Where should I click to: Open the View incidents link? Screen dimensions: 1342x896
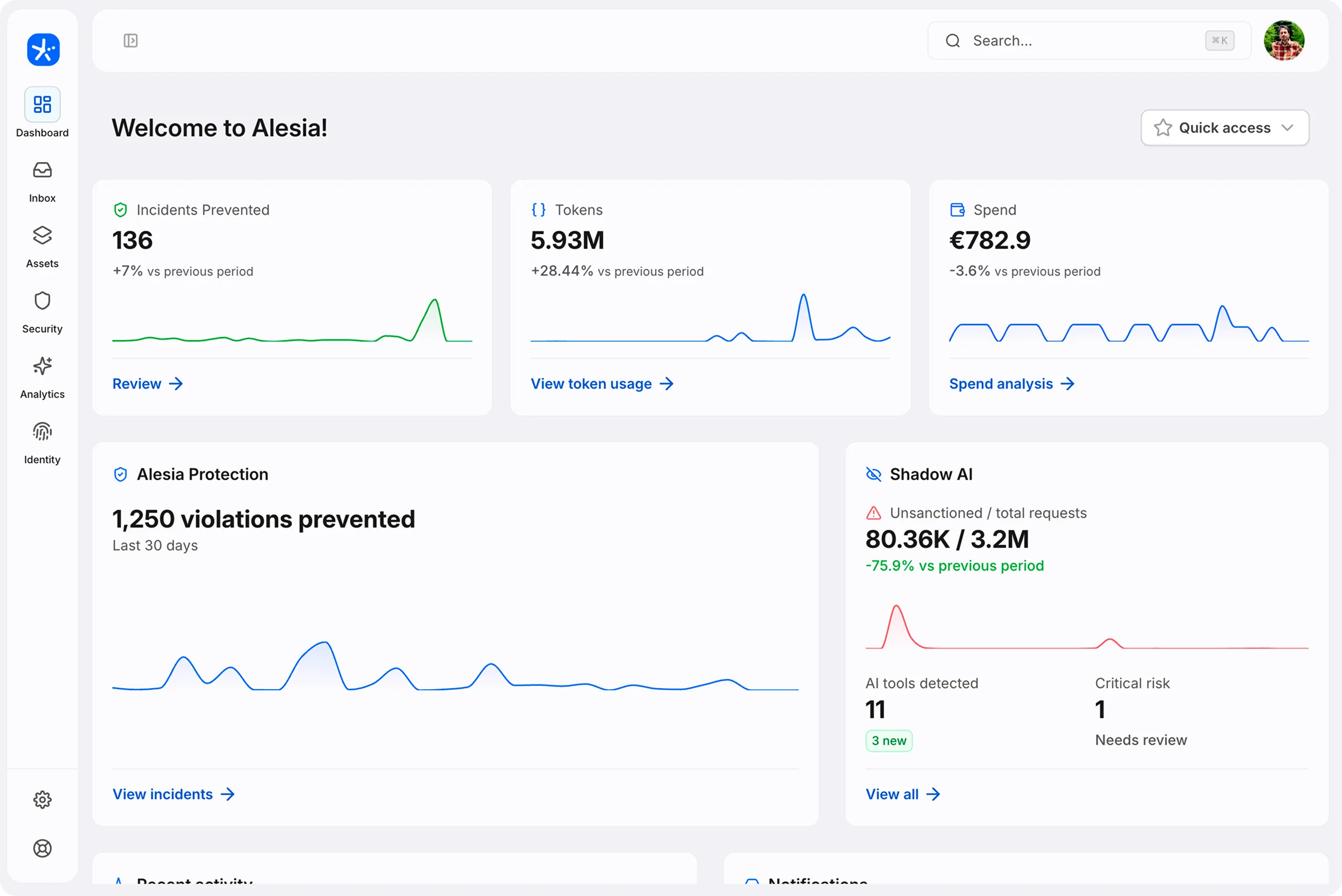174,794
